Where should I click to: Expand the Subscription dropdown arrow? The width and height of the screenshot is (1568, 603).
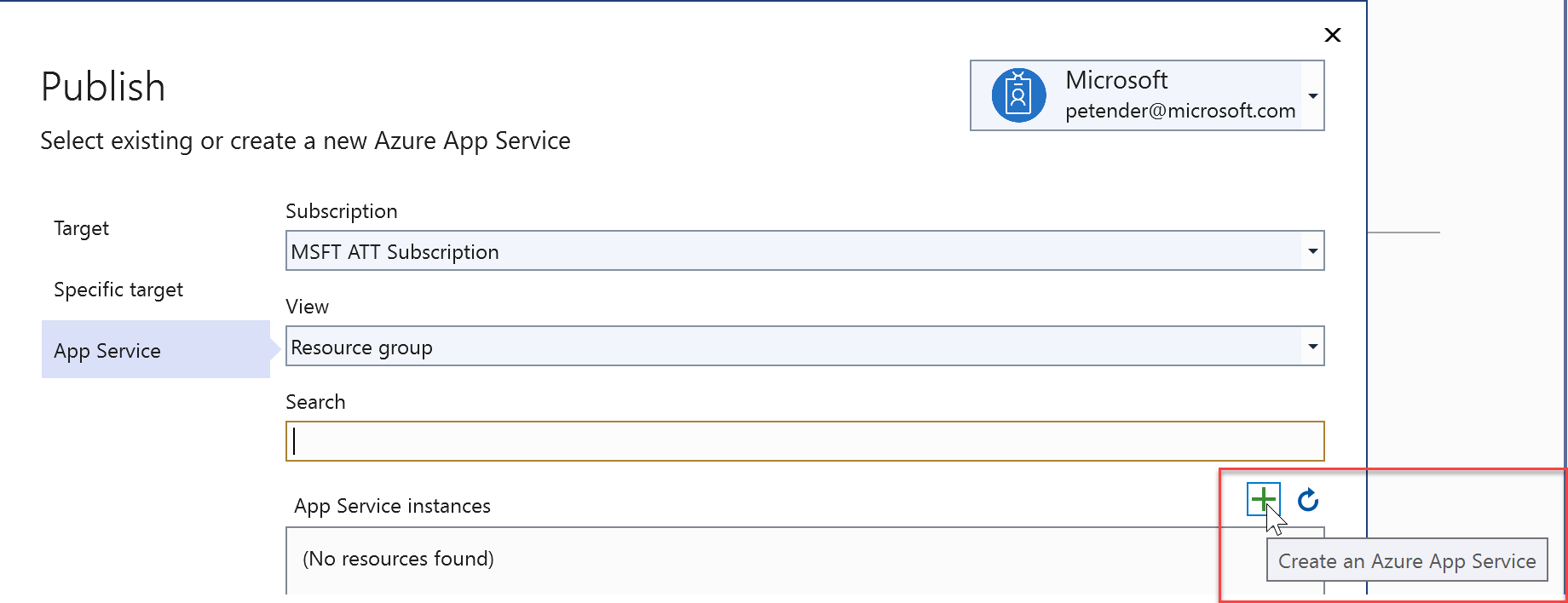[x=1312, y=251]
